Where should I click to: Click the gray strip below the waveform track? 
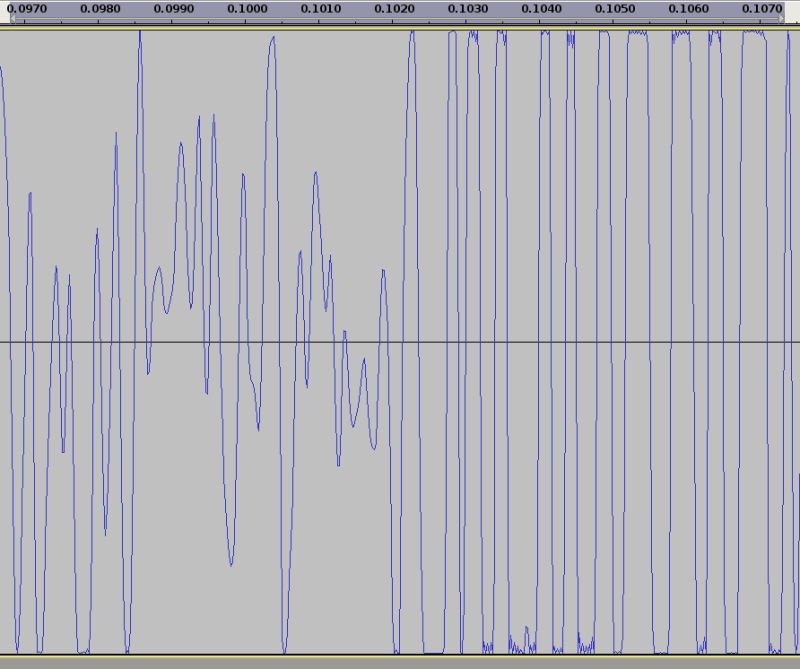tap(400, 662)
